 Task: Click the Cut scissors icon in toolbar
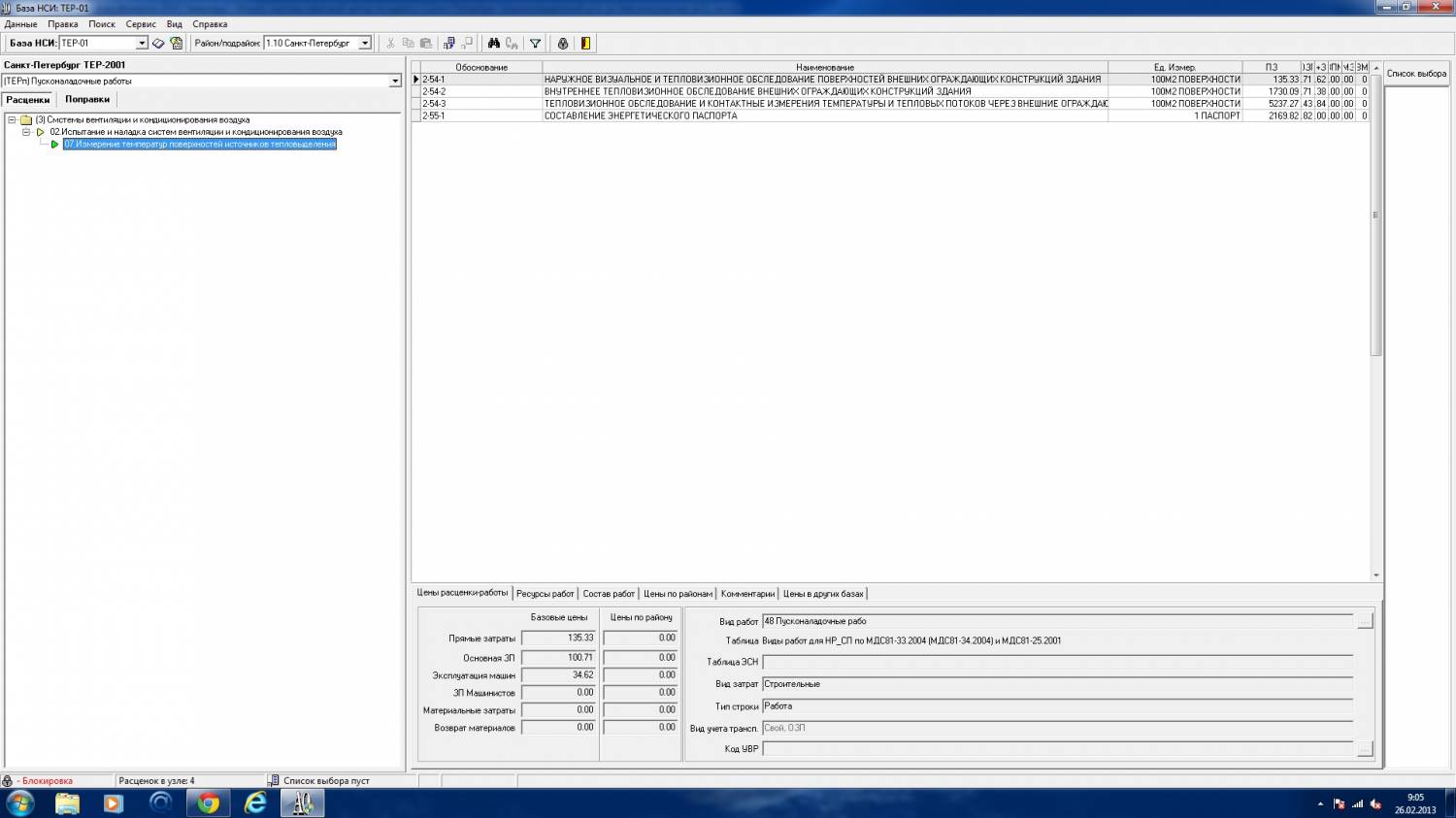click(x=390, y=44)
